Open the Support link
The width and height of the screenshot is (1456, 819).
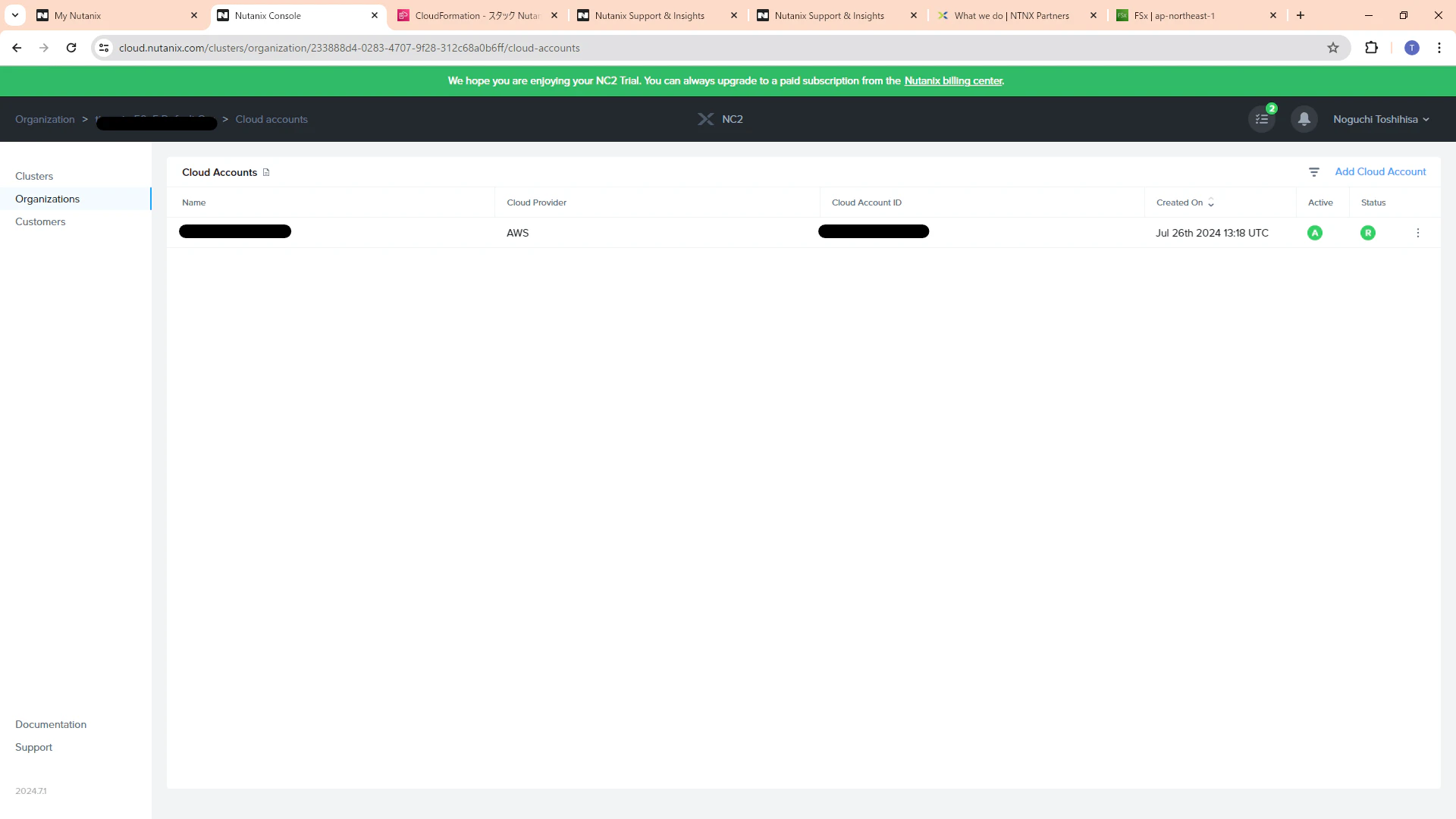33,747
